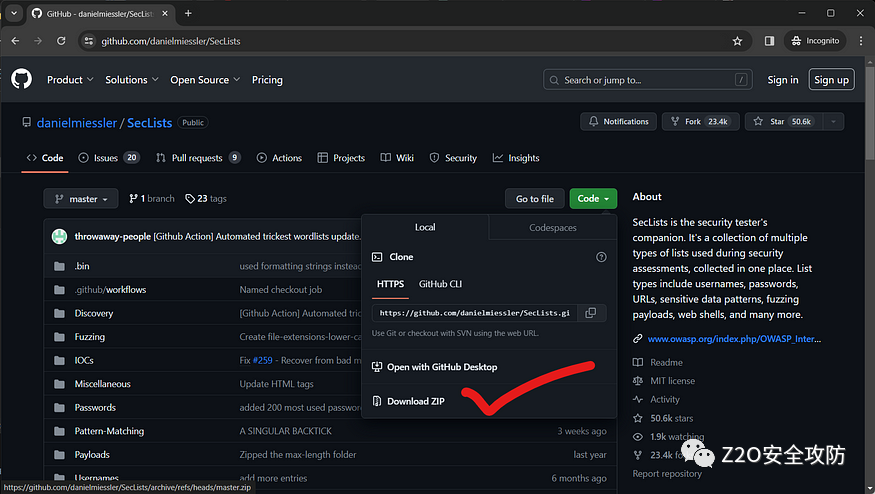The width and height of the screenshot is (875, 494).
Task: Open the Miscellaneous folder
Action: (x=102, y=383)
